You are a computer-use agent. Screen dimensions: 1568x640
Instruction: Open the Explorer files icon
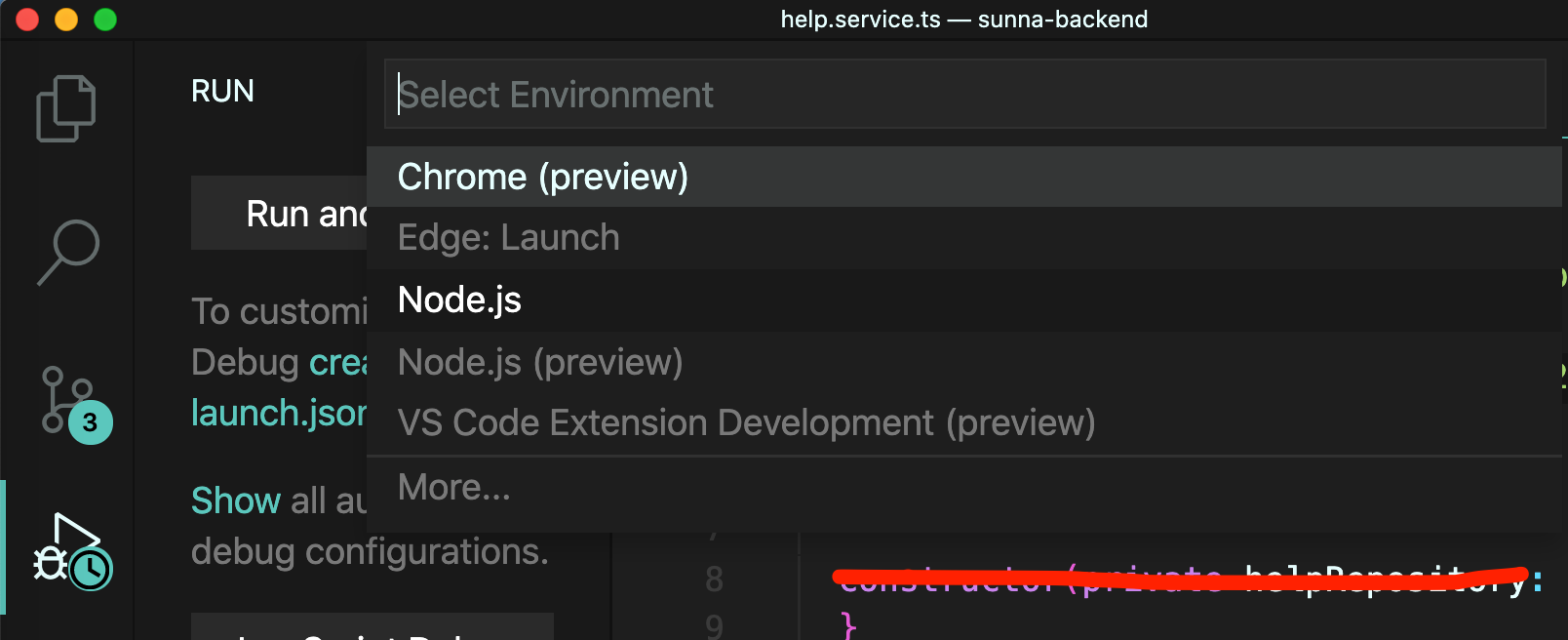point(66,108)
